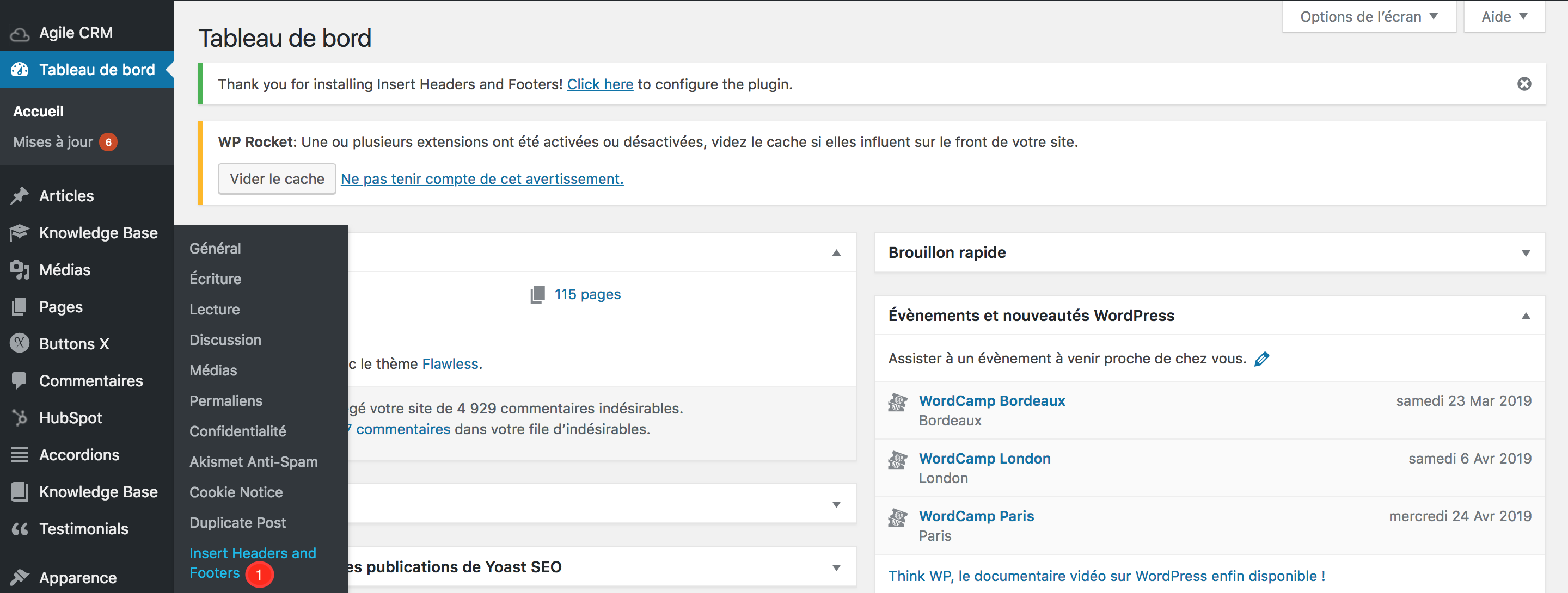Open the Aide help dropdown
The image size is (1568, 593).
pos(1504,16)
